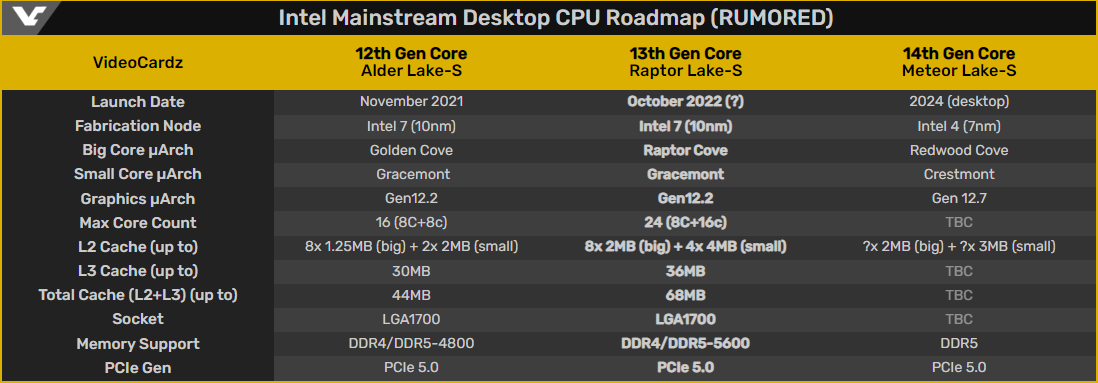This screenshot has height=383, width=1098.
Task: Click the Intel Mainstream Desktop CPU Roadmap title
Action: 556,18
